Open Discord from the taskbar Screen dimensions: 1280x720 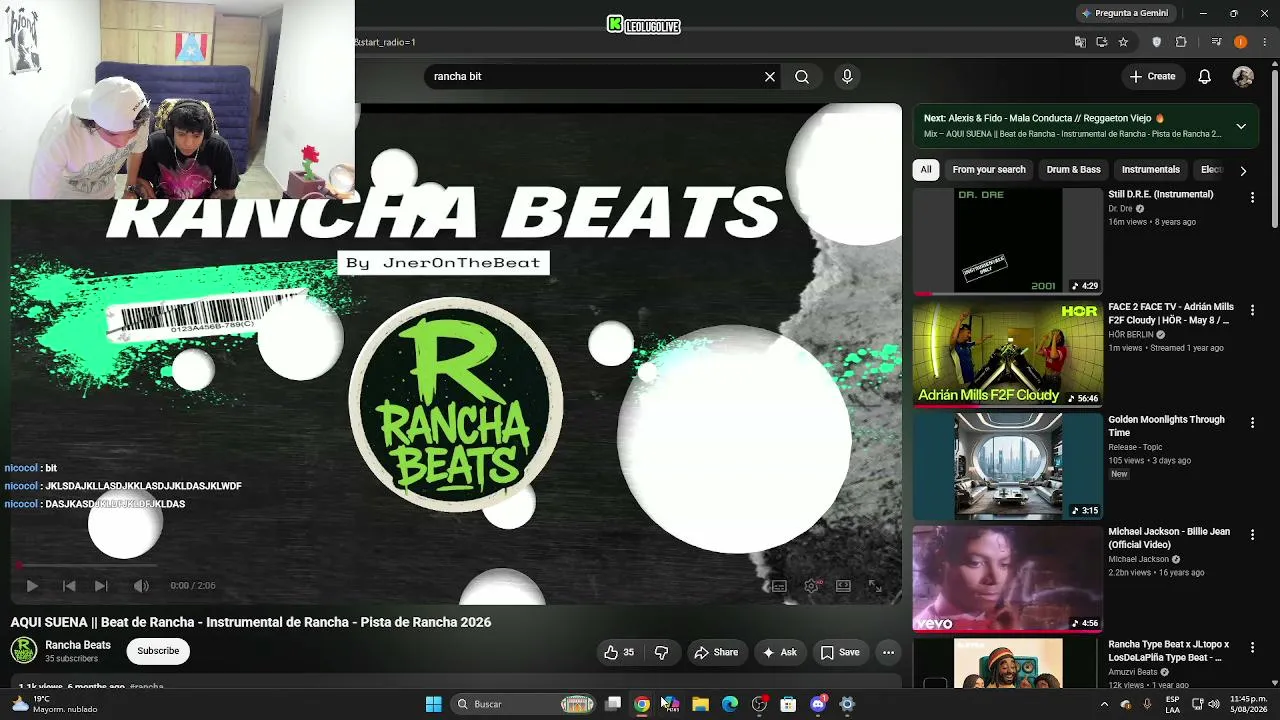click(x=818, y=704)
